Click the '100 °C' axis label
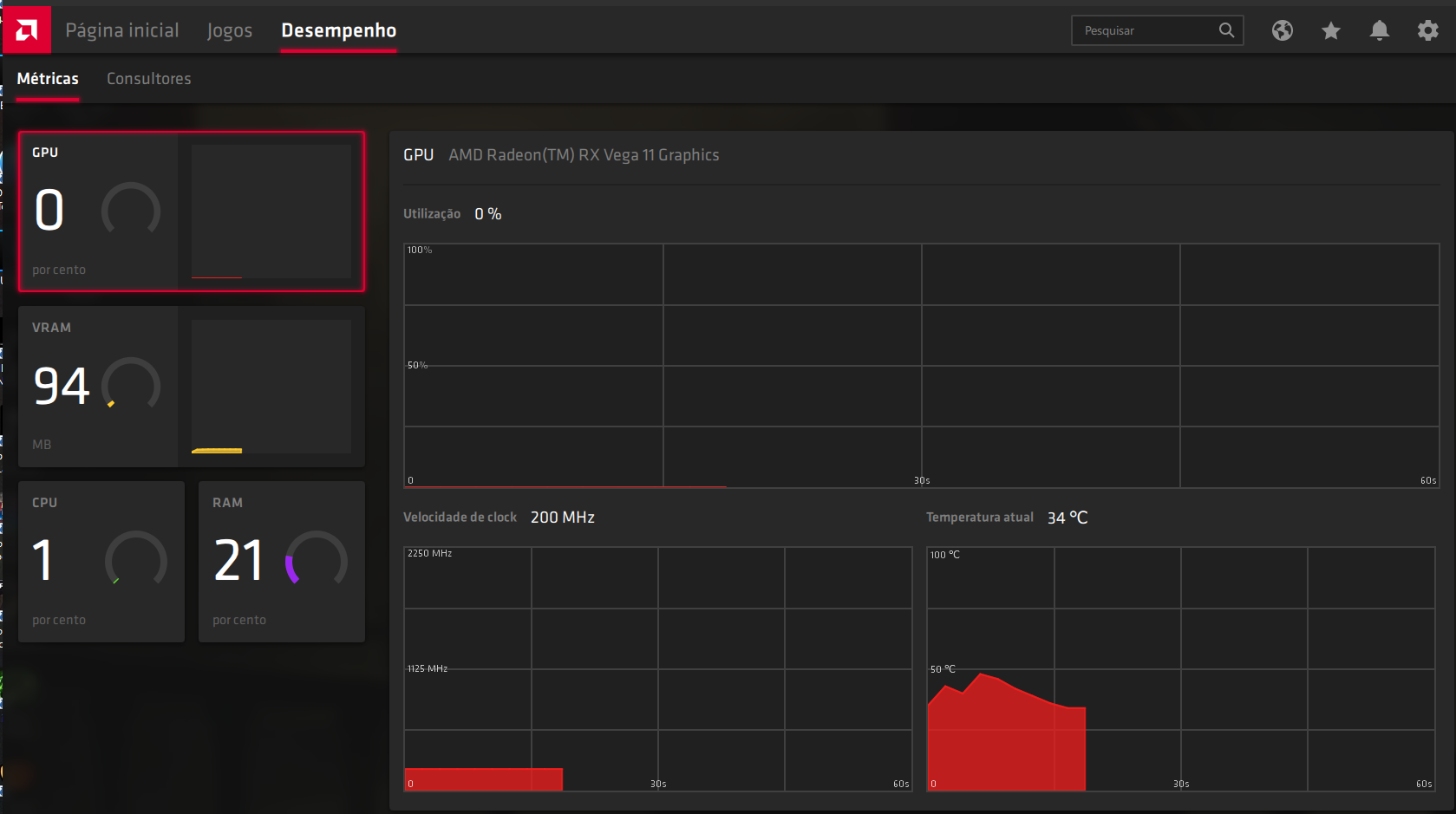Viewport: 1456px width, 814px height. (945, 555)
